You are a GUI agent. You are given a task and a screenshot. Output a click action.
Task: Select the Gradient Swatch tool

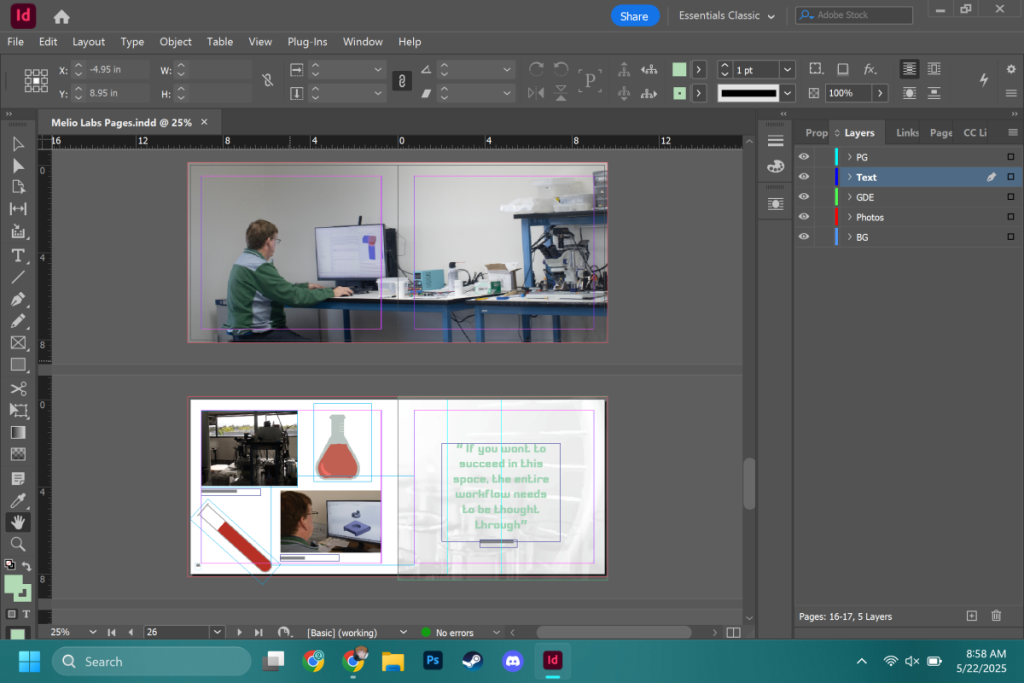pos(18,432)
